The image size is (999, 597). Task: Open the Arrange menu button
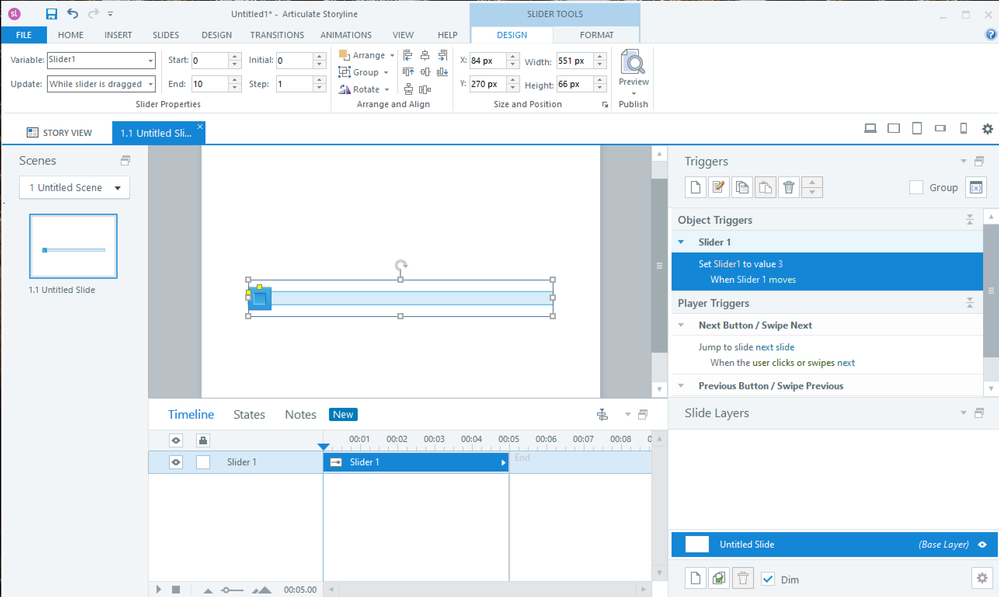[367, 55]
